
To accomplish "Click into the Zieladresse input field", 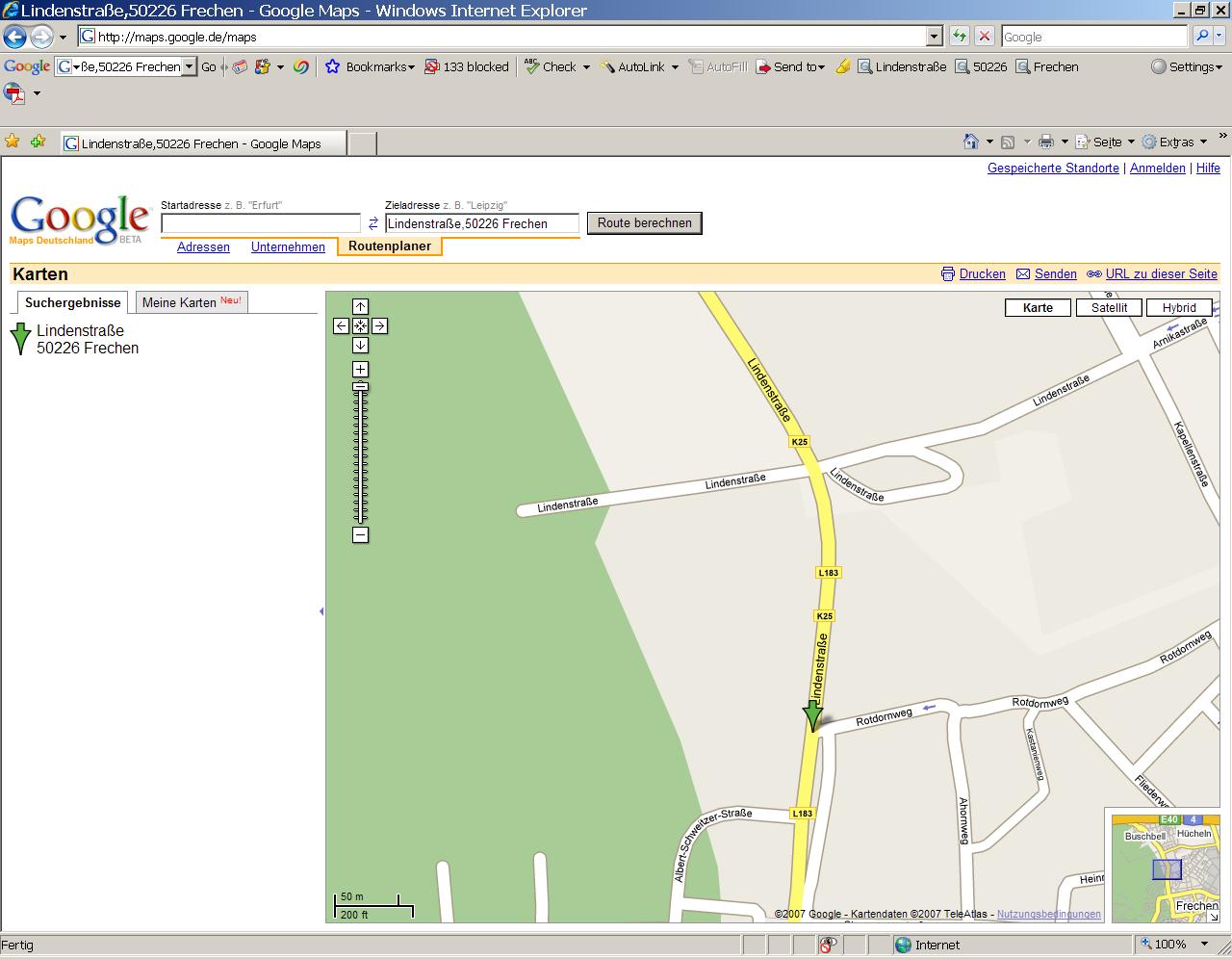I will click(x=482, y=223).
